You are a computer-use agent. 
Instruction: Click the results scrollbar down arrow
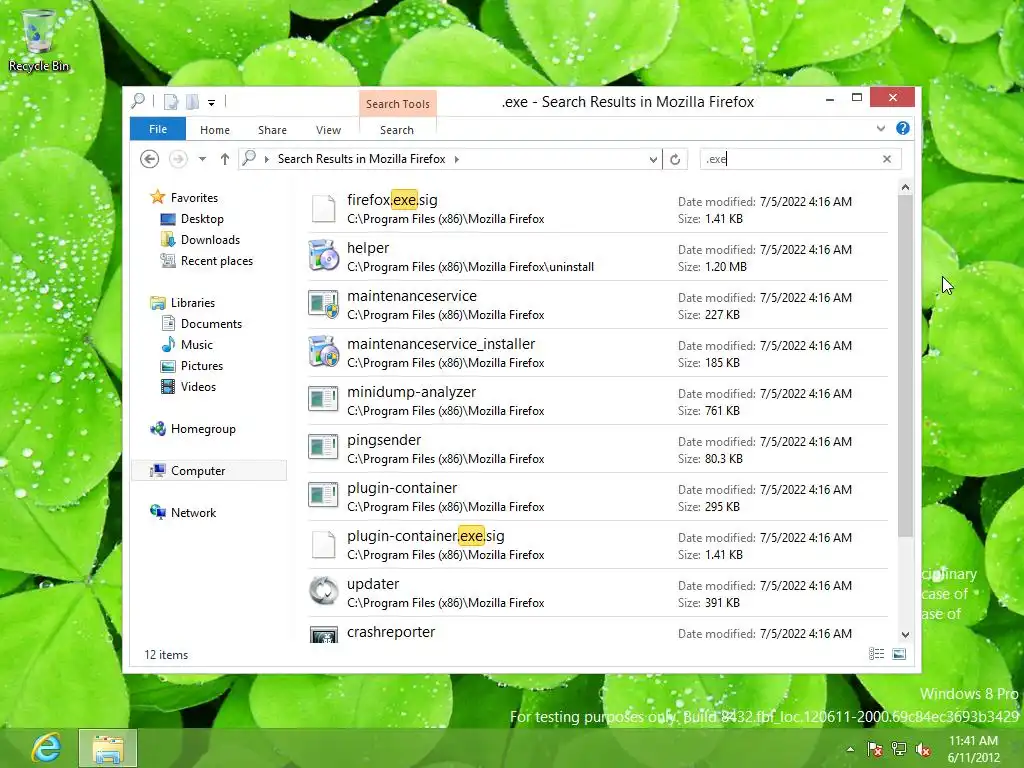[x=905, y=634]
